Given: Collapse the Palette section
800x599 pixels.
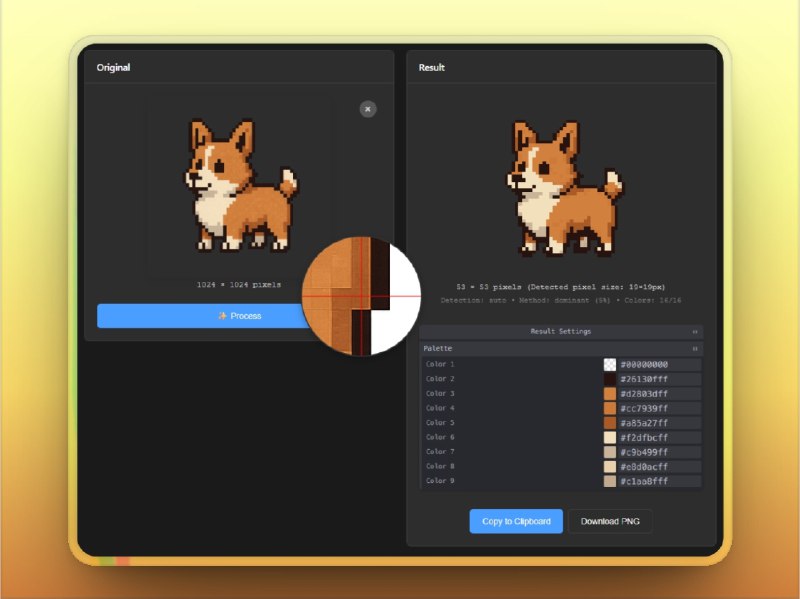Looking at the screenshot, I should [x=695, y=349].
